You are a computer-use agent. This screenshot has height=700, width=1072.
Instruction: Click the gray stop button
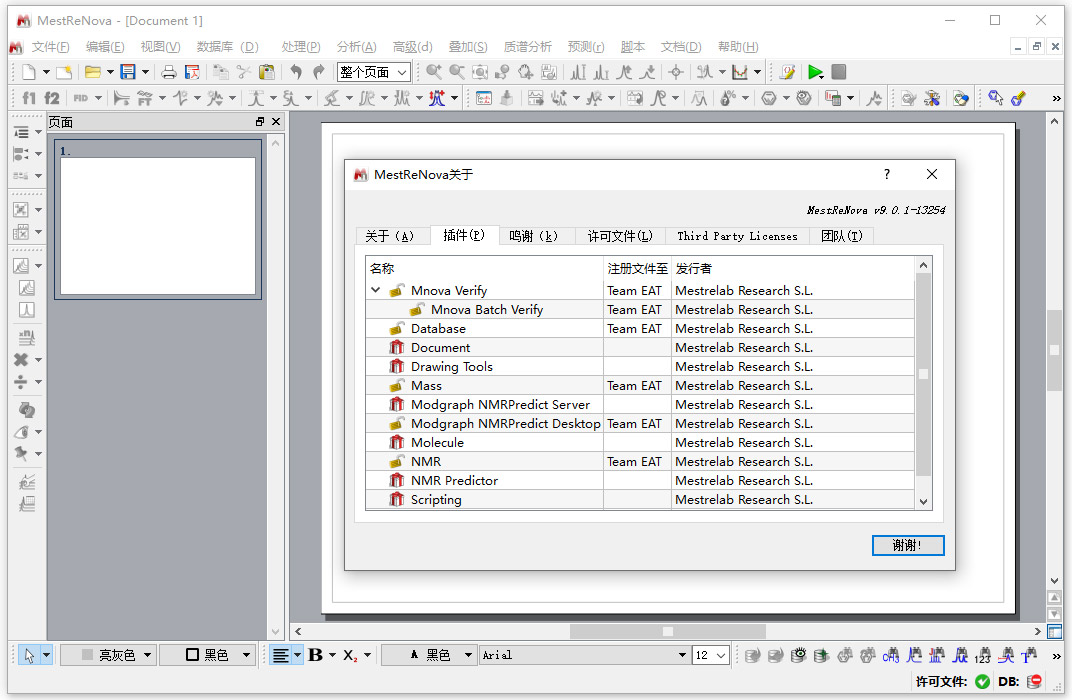coord(839,72)
